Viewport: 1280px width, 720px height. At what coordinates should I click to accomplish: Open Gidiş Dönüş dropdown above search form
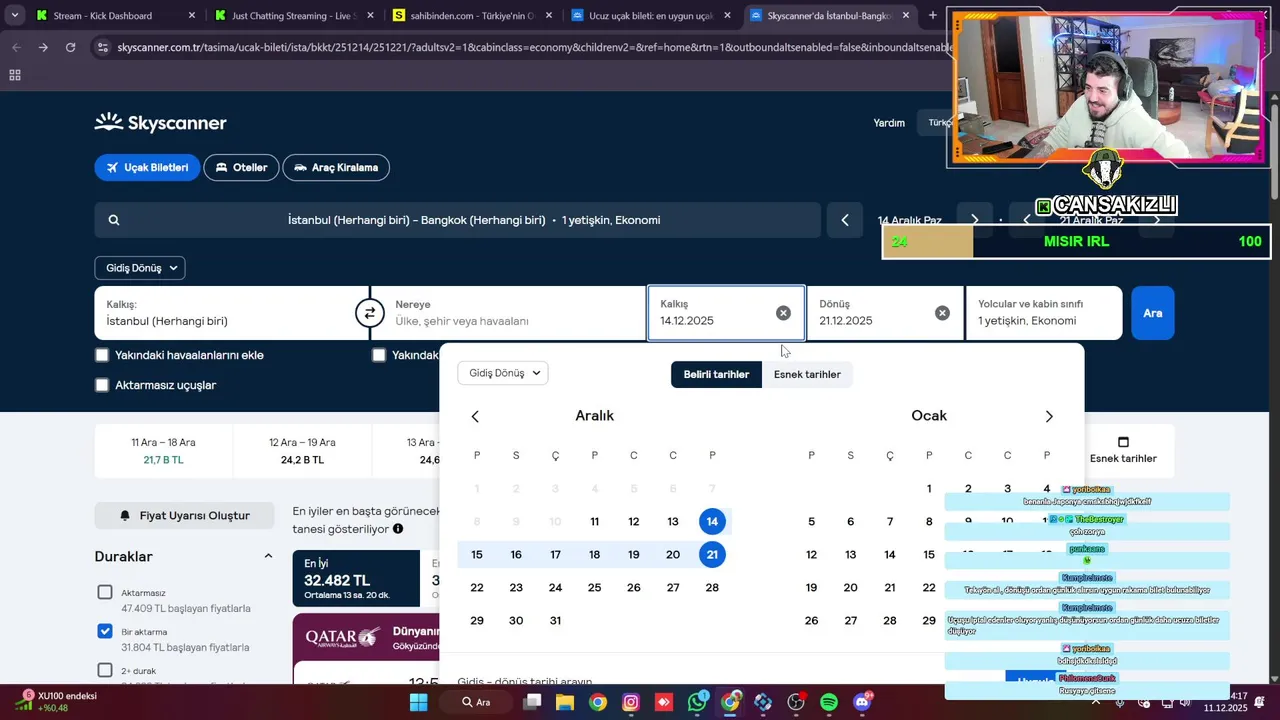click(x=140, y=268)
